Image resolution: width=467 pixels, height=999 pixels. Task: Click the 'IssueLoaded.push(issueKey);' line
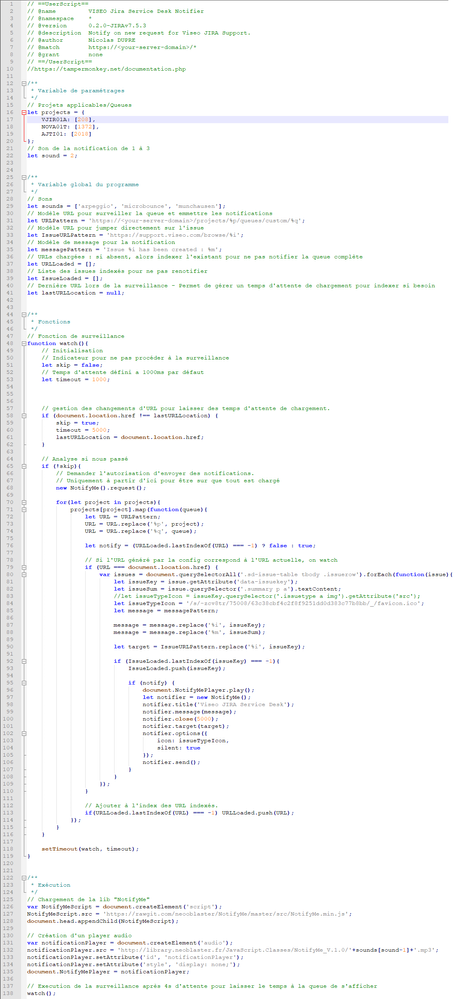point(177,669)
